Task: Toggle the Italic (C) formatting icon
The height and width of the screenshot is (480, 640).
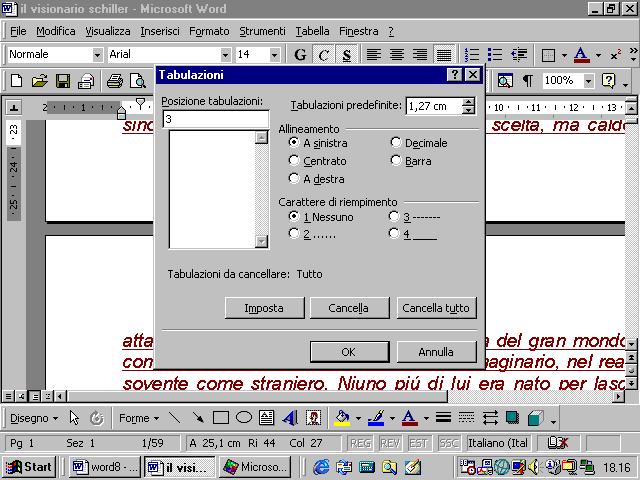Action: coord(324,54)
